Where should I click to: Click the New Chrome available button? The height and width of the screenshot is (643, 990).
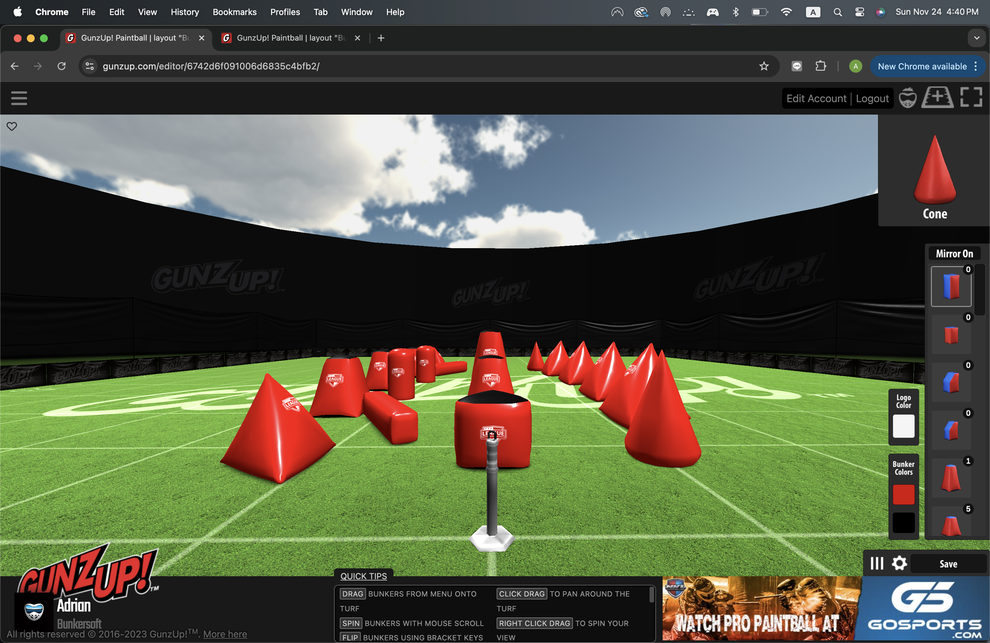[927, 66]
